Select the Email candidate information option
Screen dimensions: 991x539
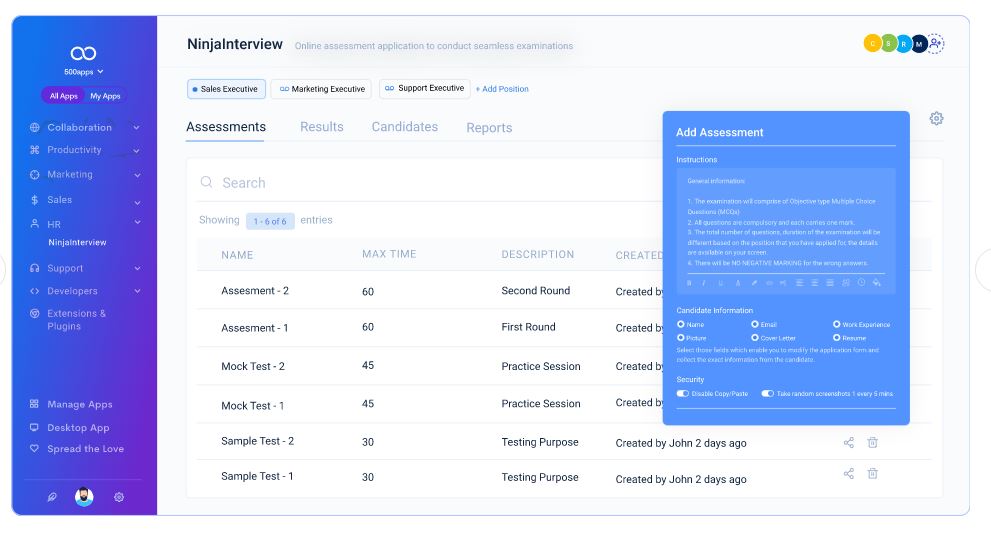pos(755,324)
